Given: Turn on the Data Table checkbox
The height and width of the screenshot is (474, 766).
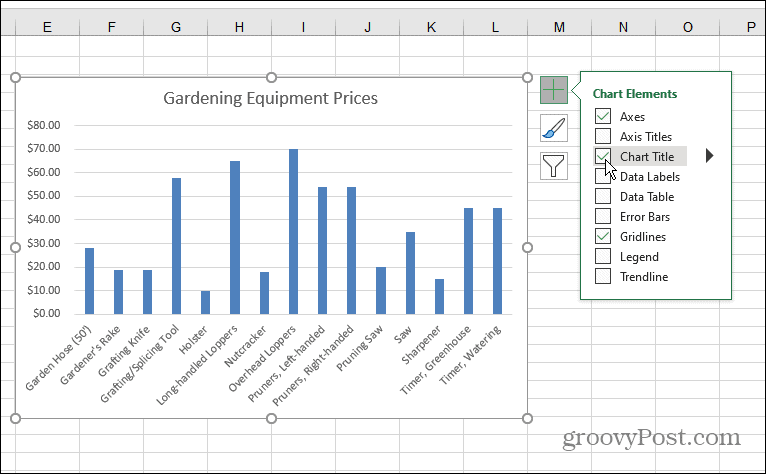Looking at the screenshot, I should coord(603,197).
